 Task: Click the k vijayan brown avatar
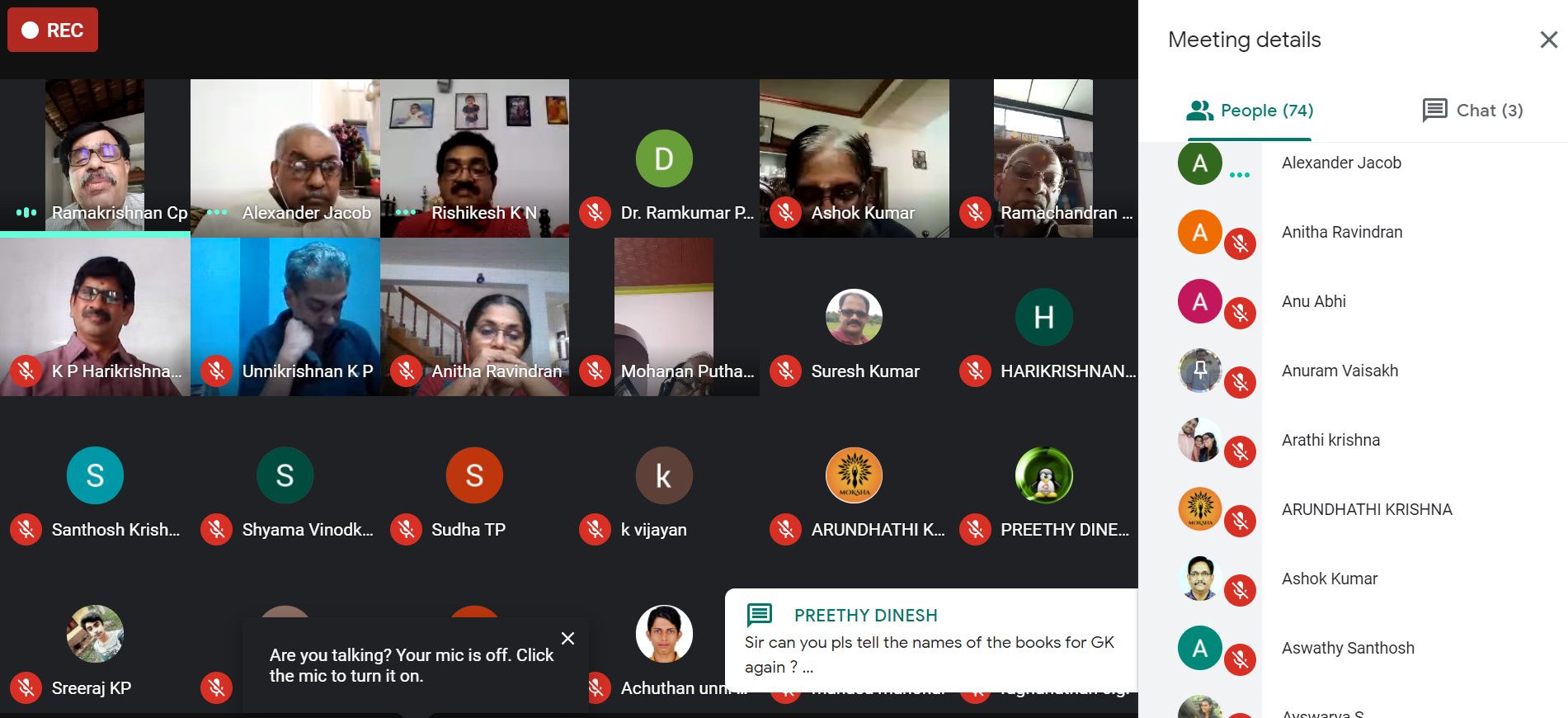tap(664, 475)
